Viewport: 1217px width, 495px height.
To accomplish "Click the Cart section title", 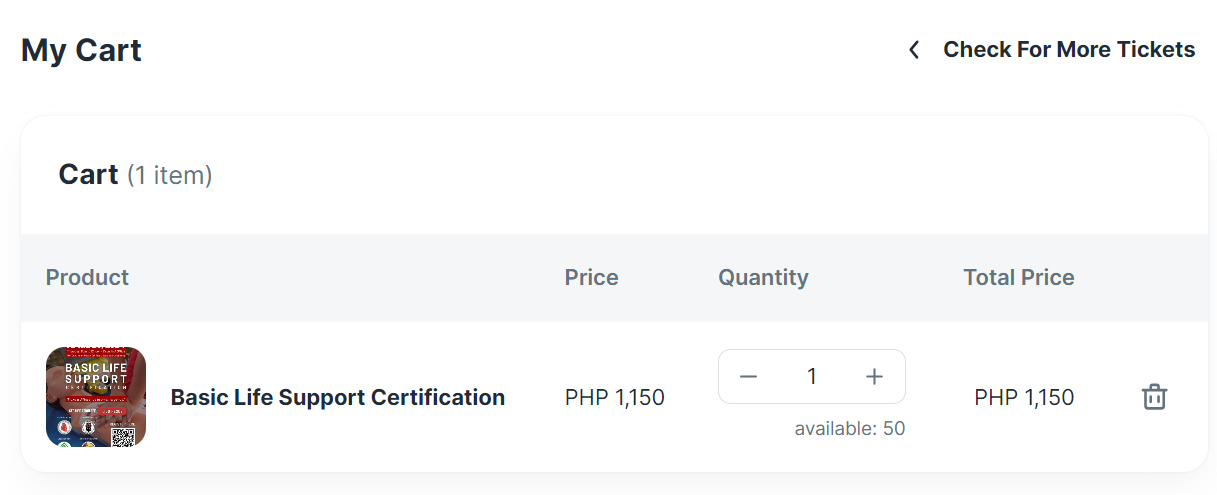I will 88,174.
